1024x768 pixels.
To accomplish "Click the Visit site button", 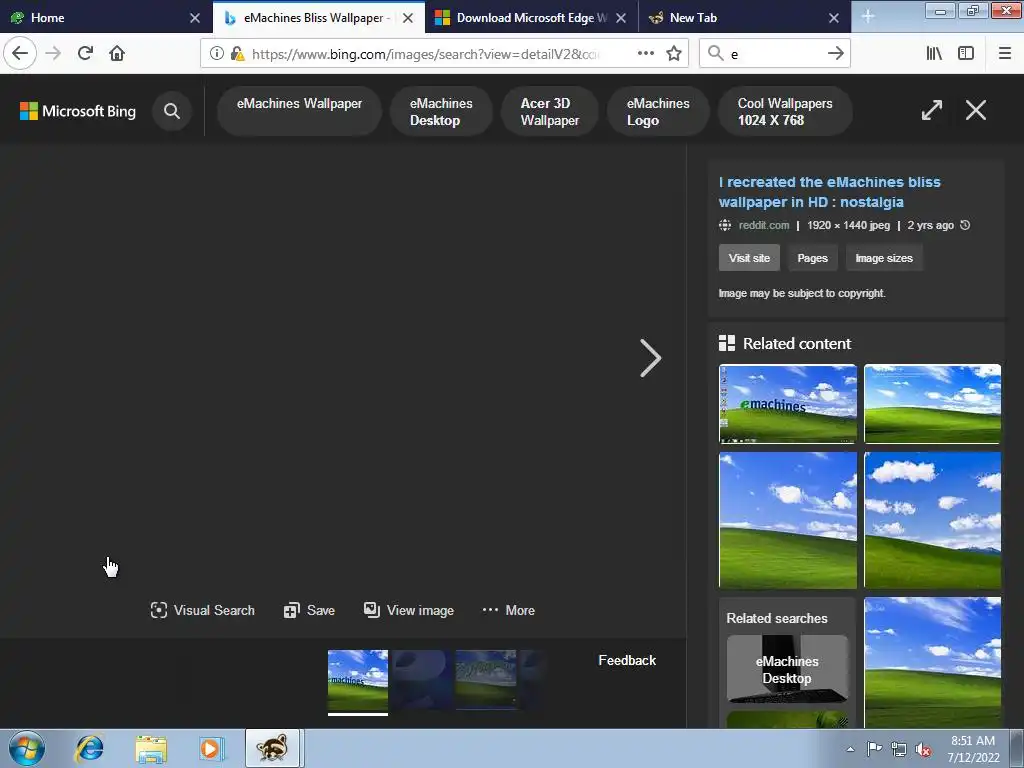I will pyautogui.click(x=749, y=258).
